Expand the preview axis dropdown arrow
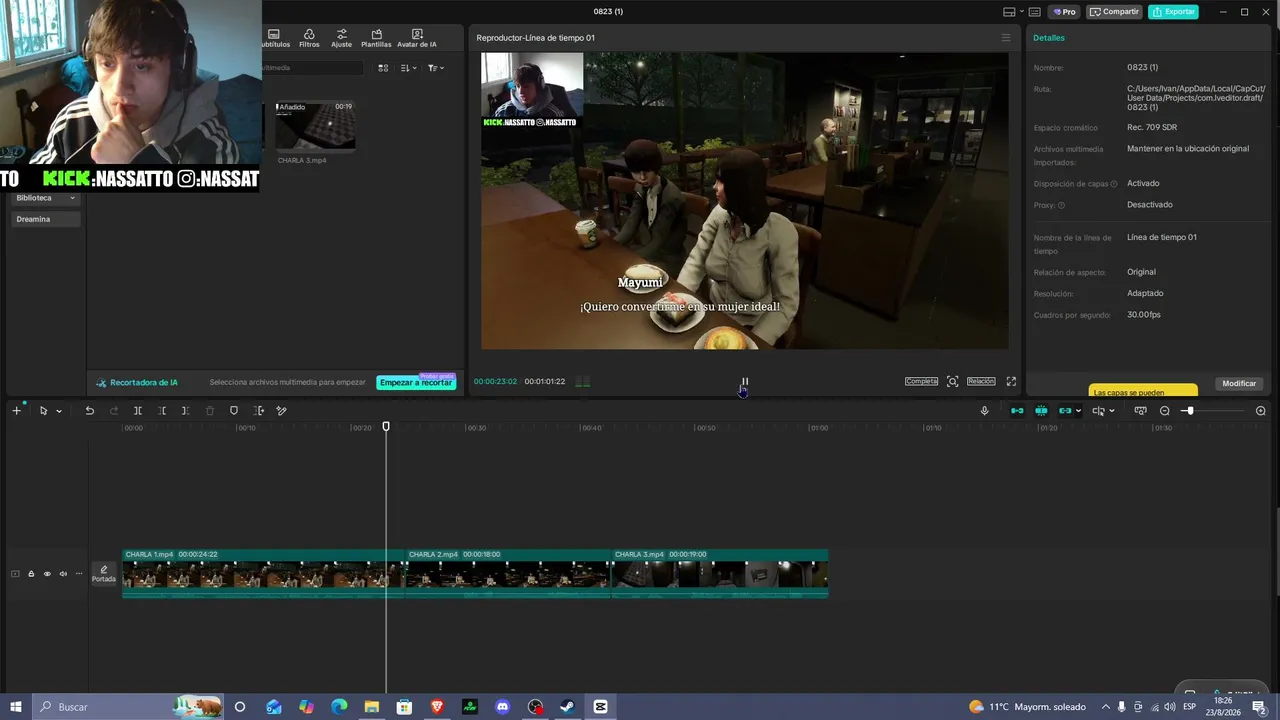 click(x=1111, y=411)
